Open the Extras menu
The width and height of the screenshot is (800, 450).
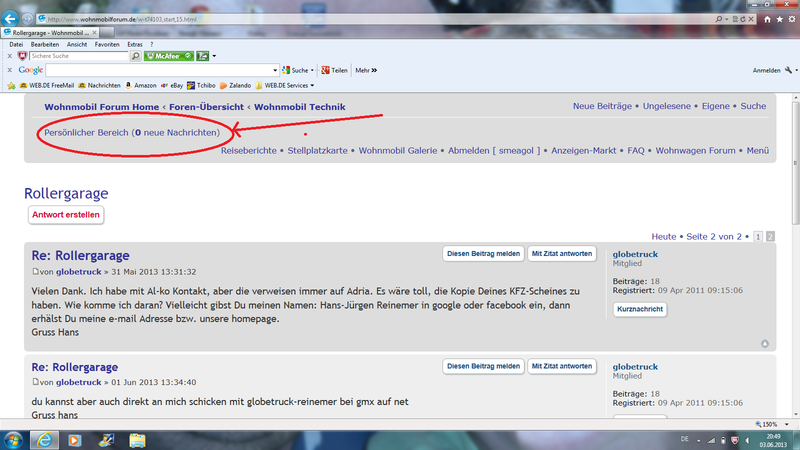134,45
